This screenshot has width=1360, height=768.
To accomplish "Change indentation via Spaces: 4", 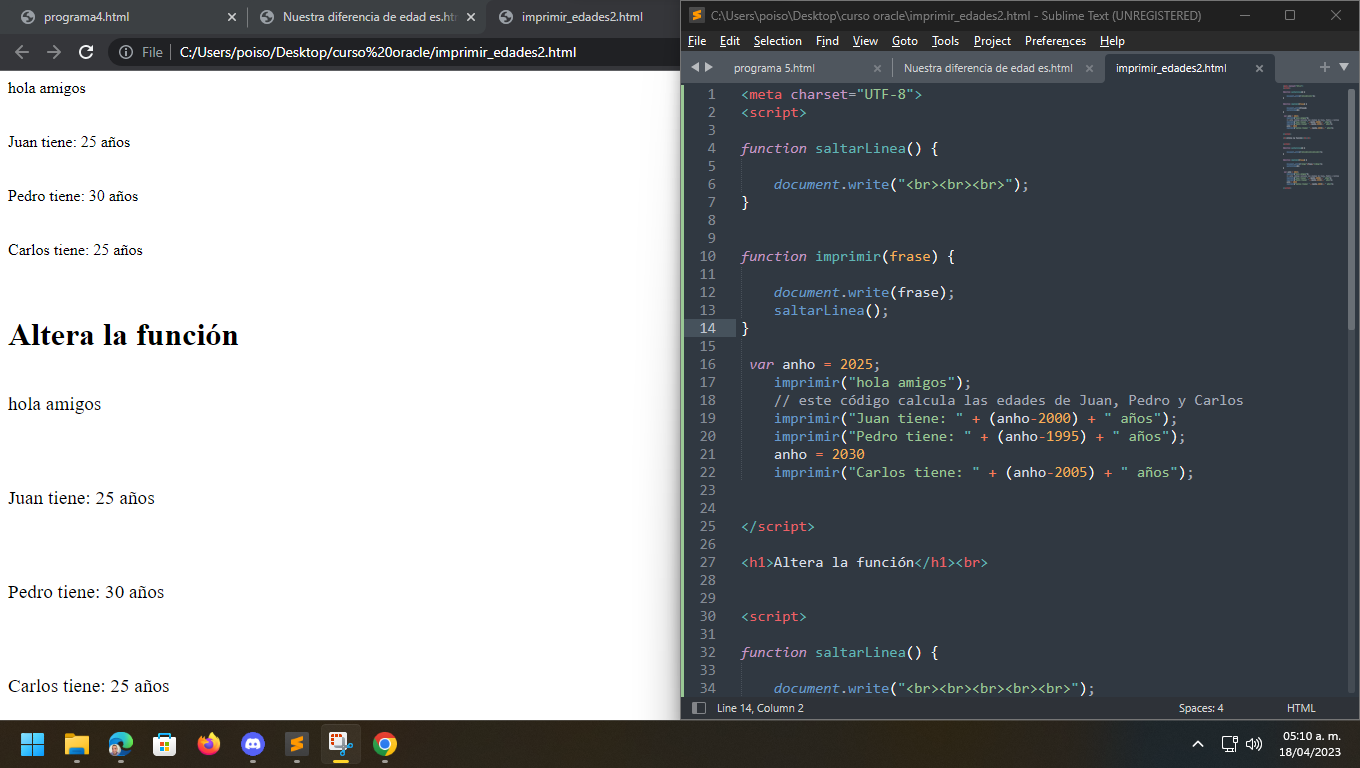I will pyautogui.click(x=1201, y=708).
